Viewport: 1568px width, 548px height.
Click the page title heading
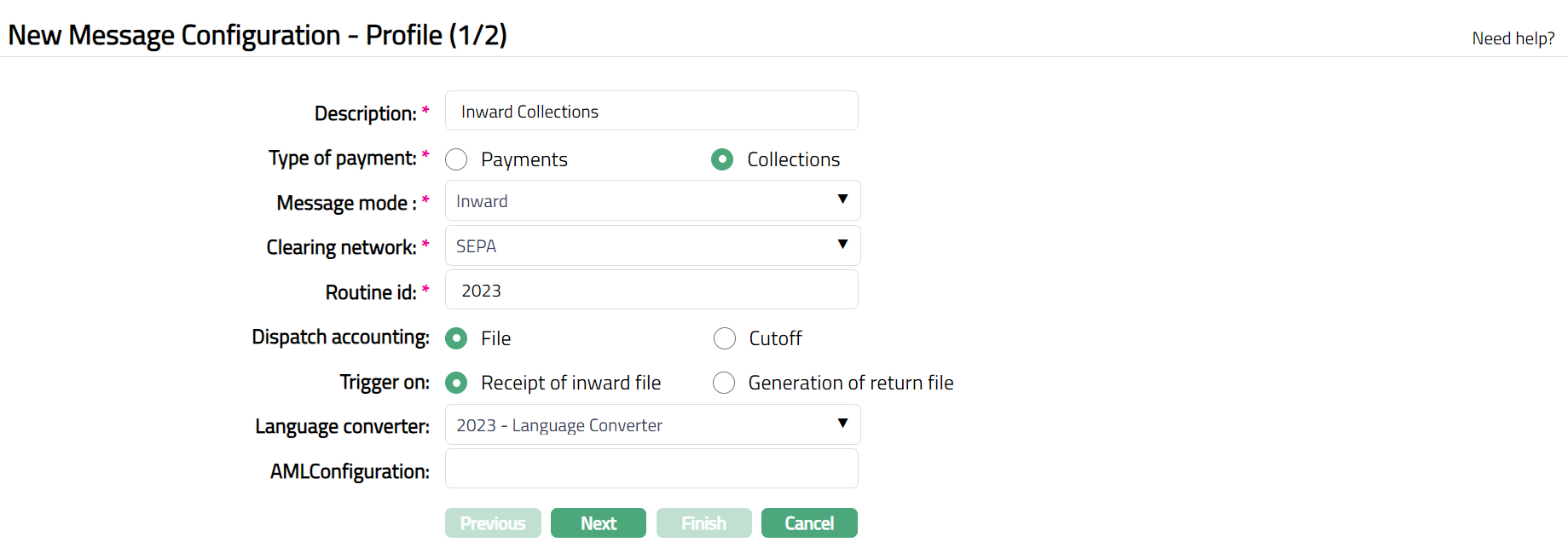257,36
